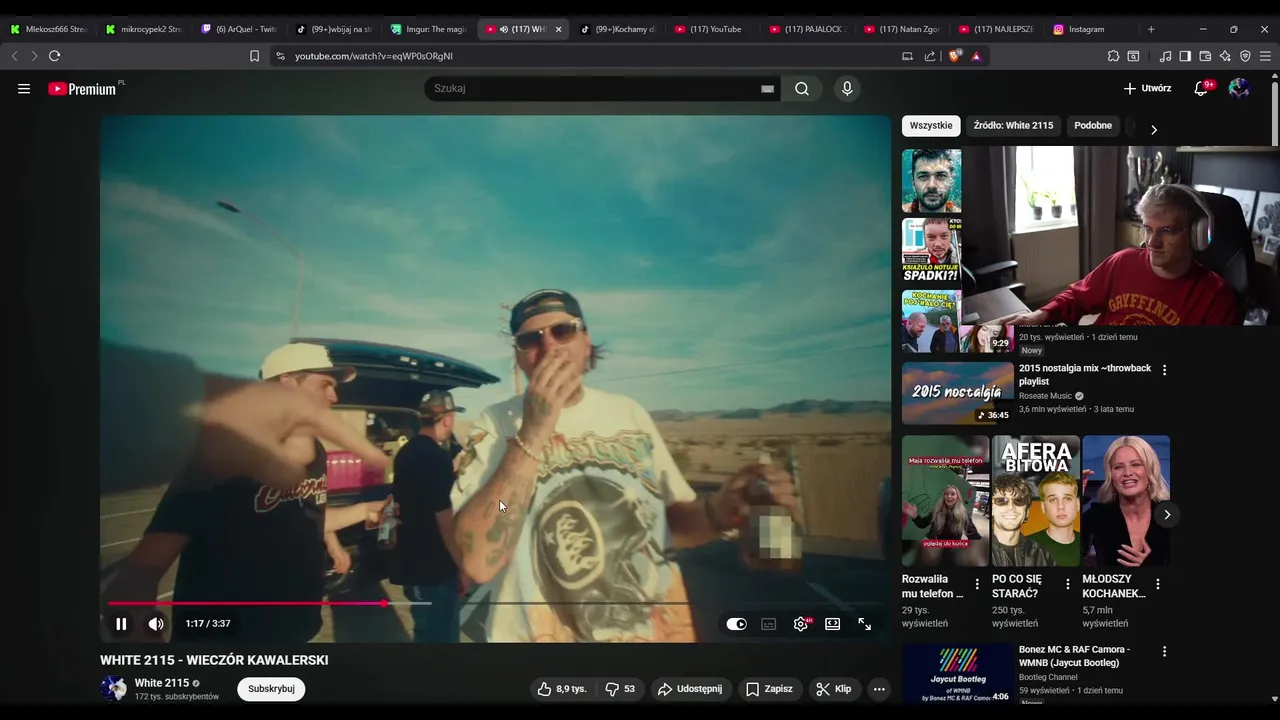Share the video via Udostępnij
Viewport: 1280px width, 720px height.
689,689
